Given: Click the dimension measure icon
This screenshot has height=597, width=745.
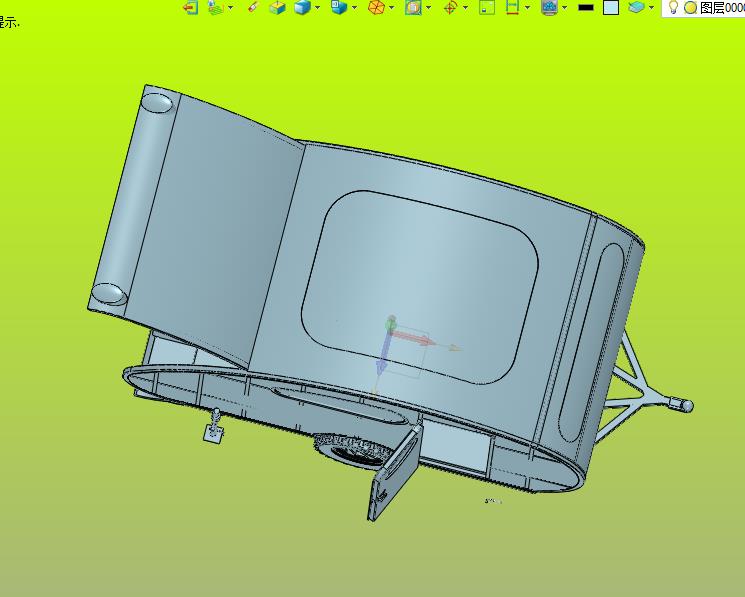Looking at the screenshot, I should click(x=512, y=8).
